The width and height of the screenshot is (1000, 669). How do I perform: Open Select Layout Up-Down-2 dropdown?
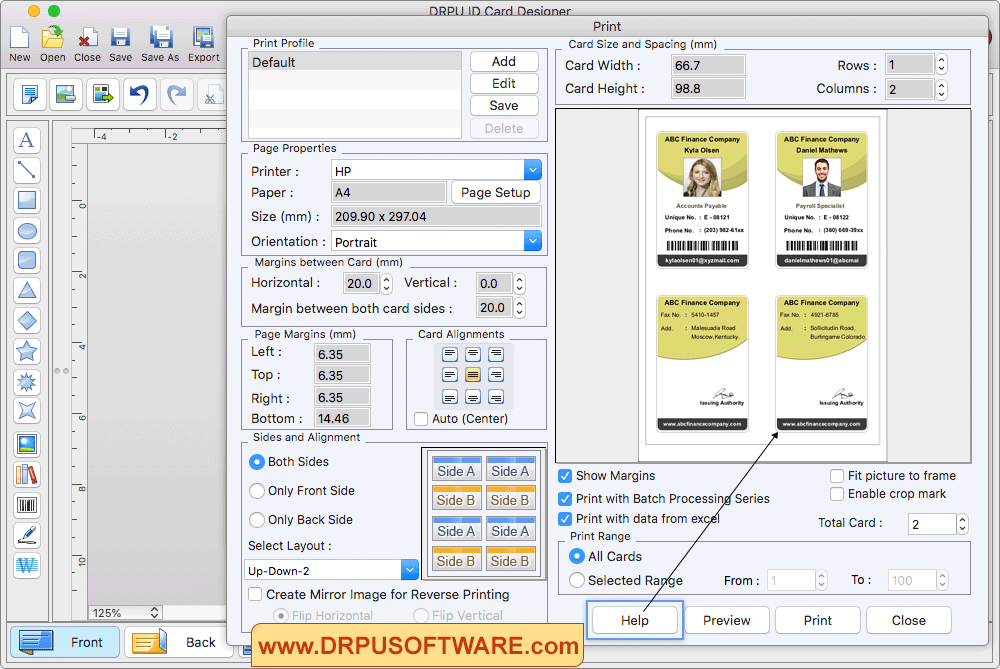point(409,570)
